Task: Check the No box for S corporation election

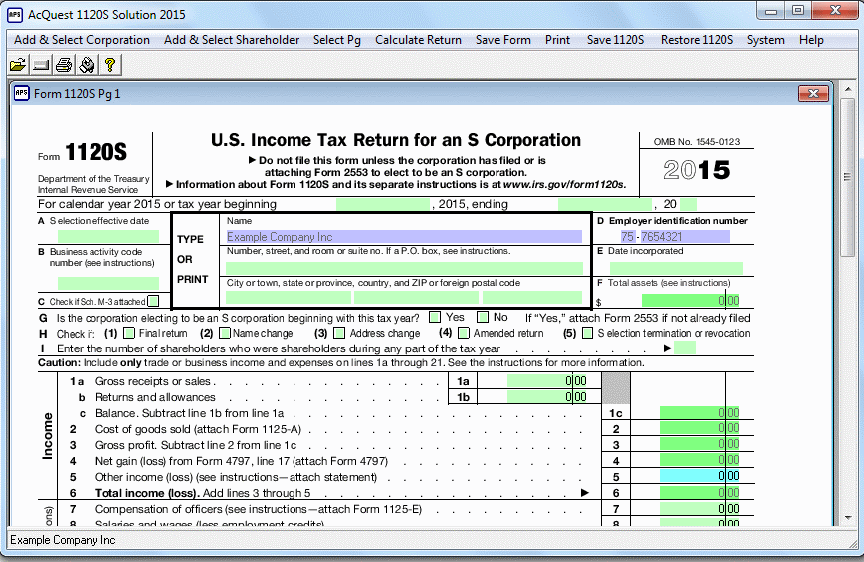Action: [483, 317]
